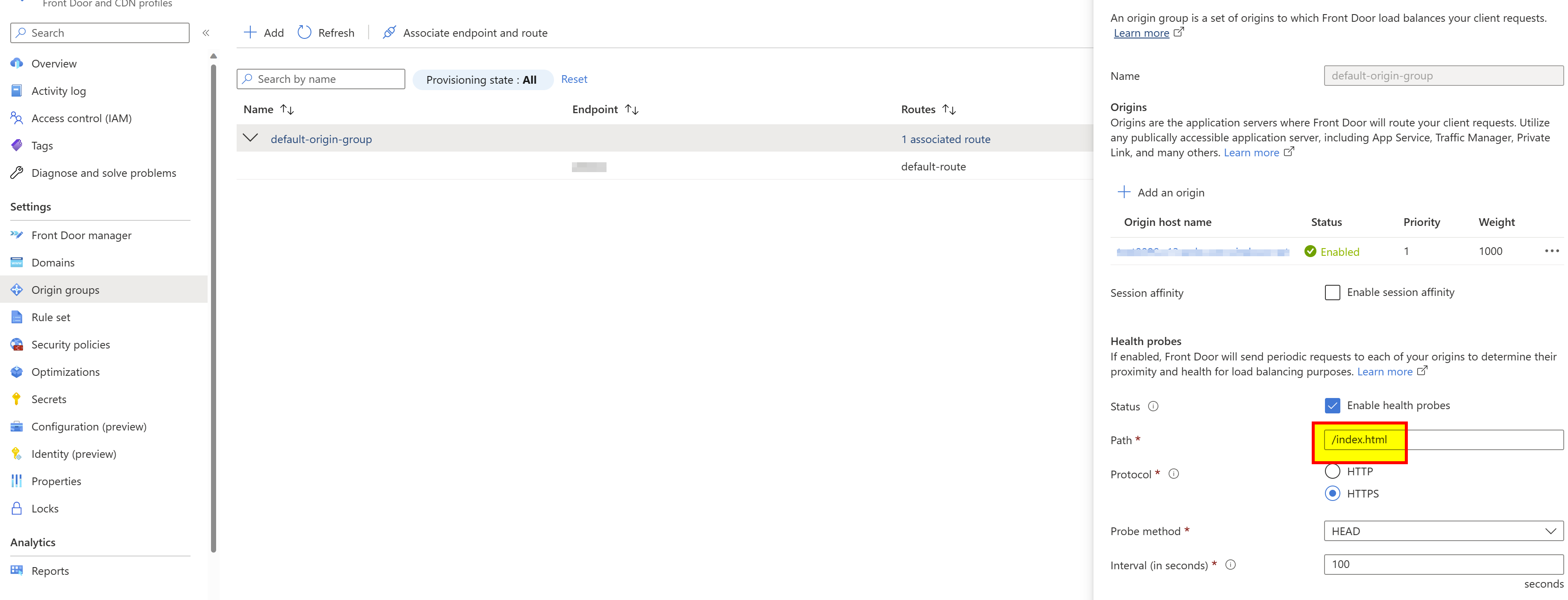Open the Optimizations page
This screenshot has width=1568, height=600.
[x=65, y=371]
